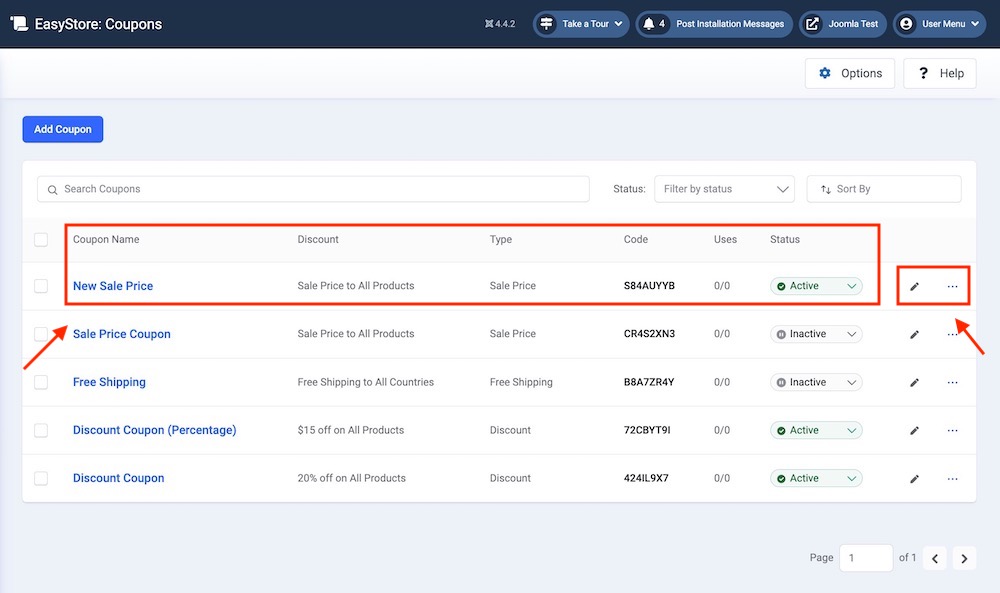1000x593 pixels.
Task: Expand the Filter by status dropdown
Action: (724, 189)
